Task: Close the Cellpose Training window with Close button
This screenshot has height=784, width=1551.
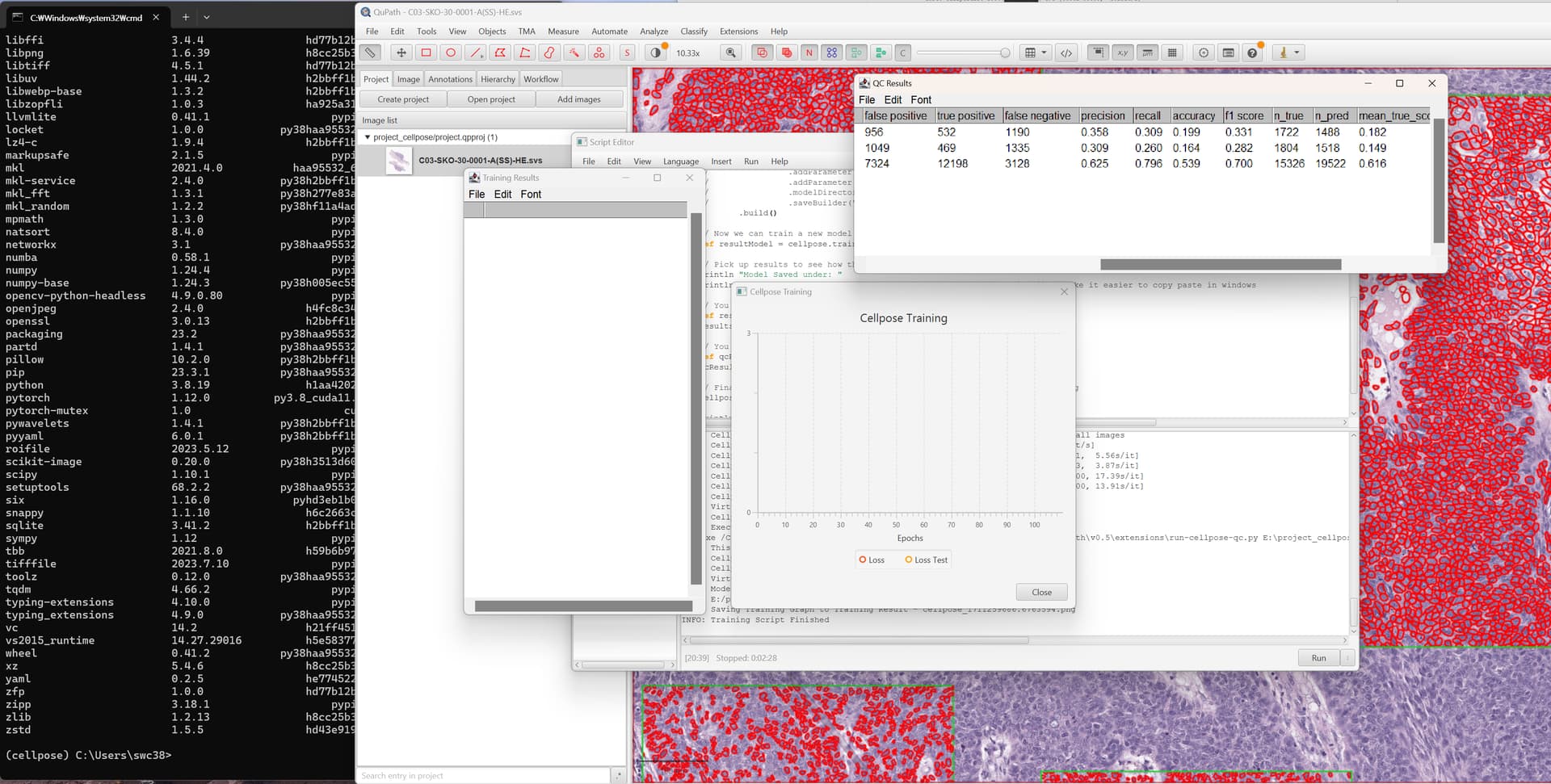Action: (x=1040, y=592)
